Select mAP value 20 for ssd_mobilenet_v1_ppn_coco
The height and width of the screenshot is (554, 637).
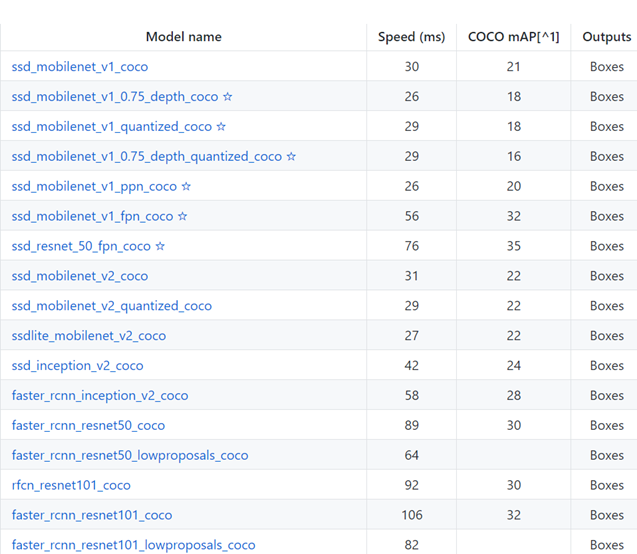pos(514,186)
